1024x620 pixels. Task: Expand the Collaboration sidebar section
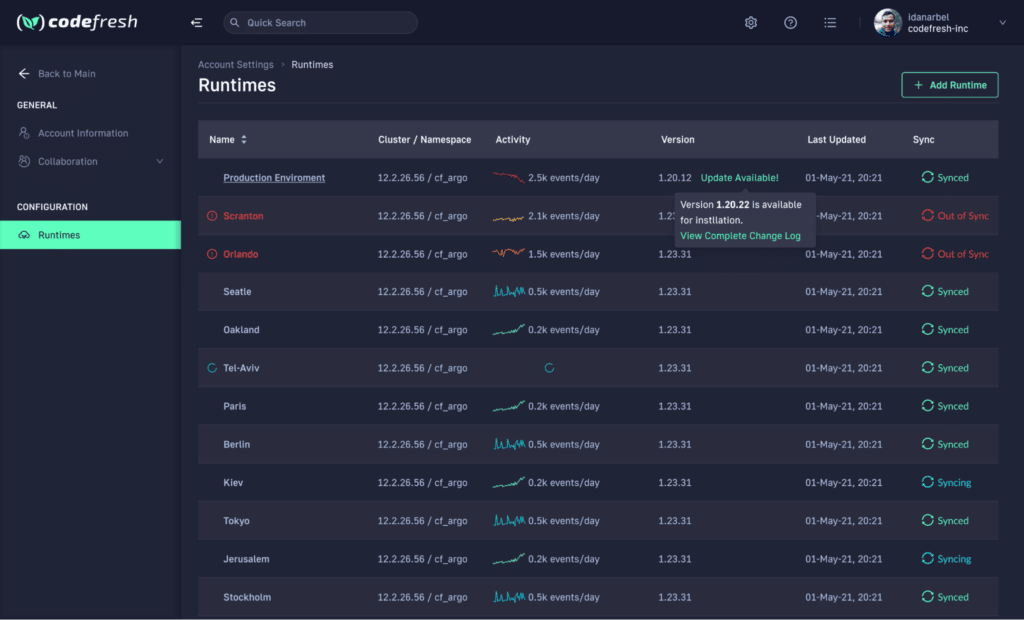click(159, 162)
